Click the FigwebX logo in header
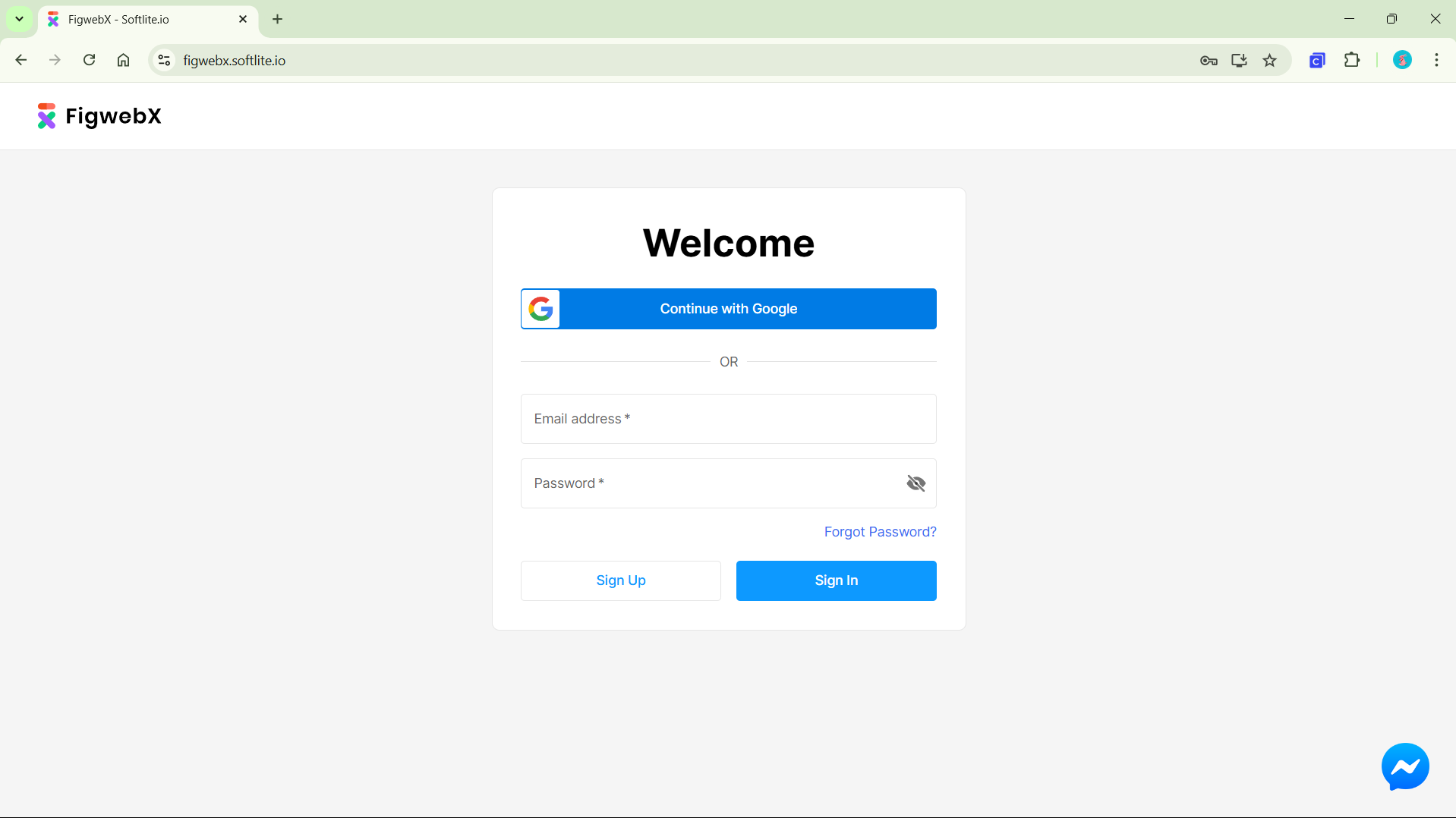1456x818 pixels. (x=99, y=116)
